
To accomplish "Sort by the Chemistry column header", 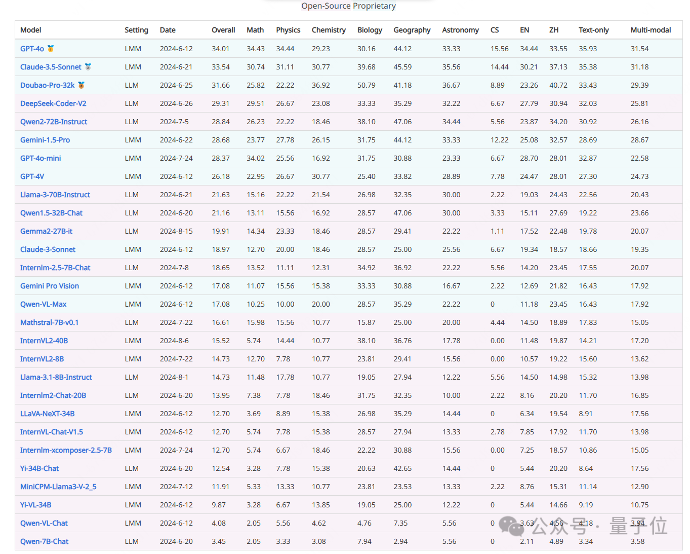I will pos(328,30).
